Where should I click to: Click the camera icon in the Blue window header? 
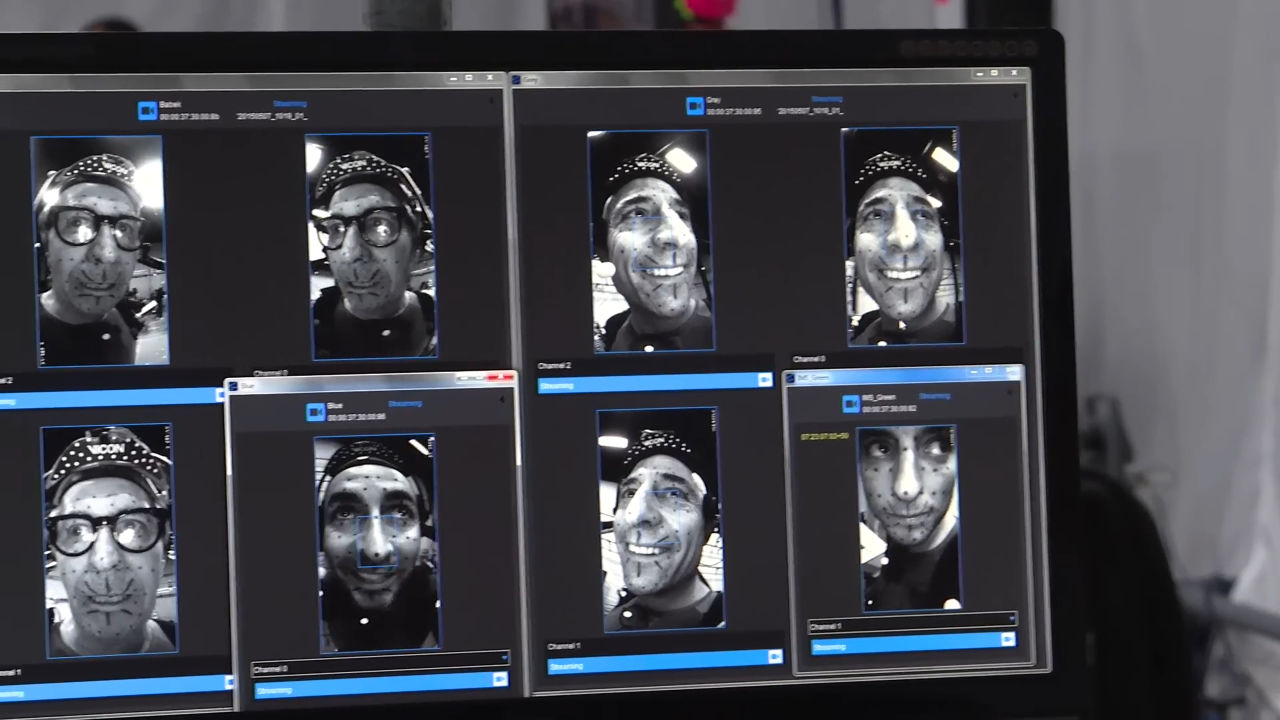click(315, 411)
